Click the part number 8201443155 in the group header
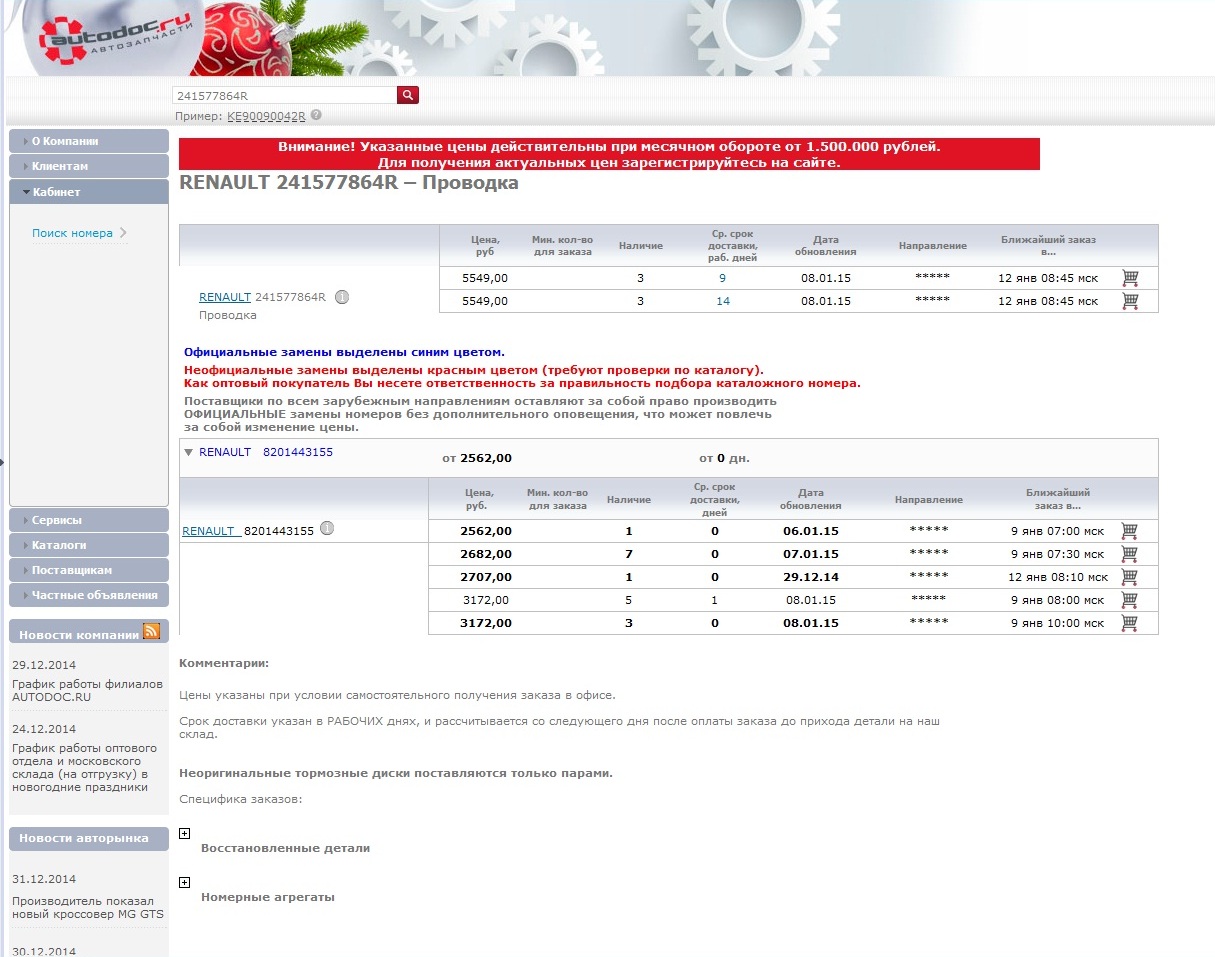 298,452
